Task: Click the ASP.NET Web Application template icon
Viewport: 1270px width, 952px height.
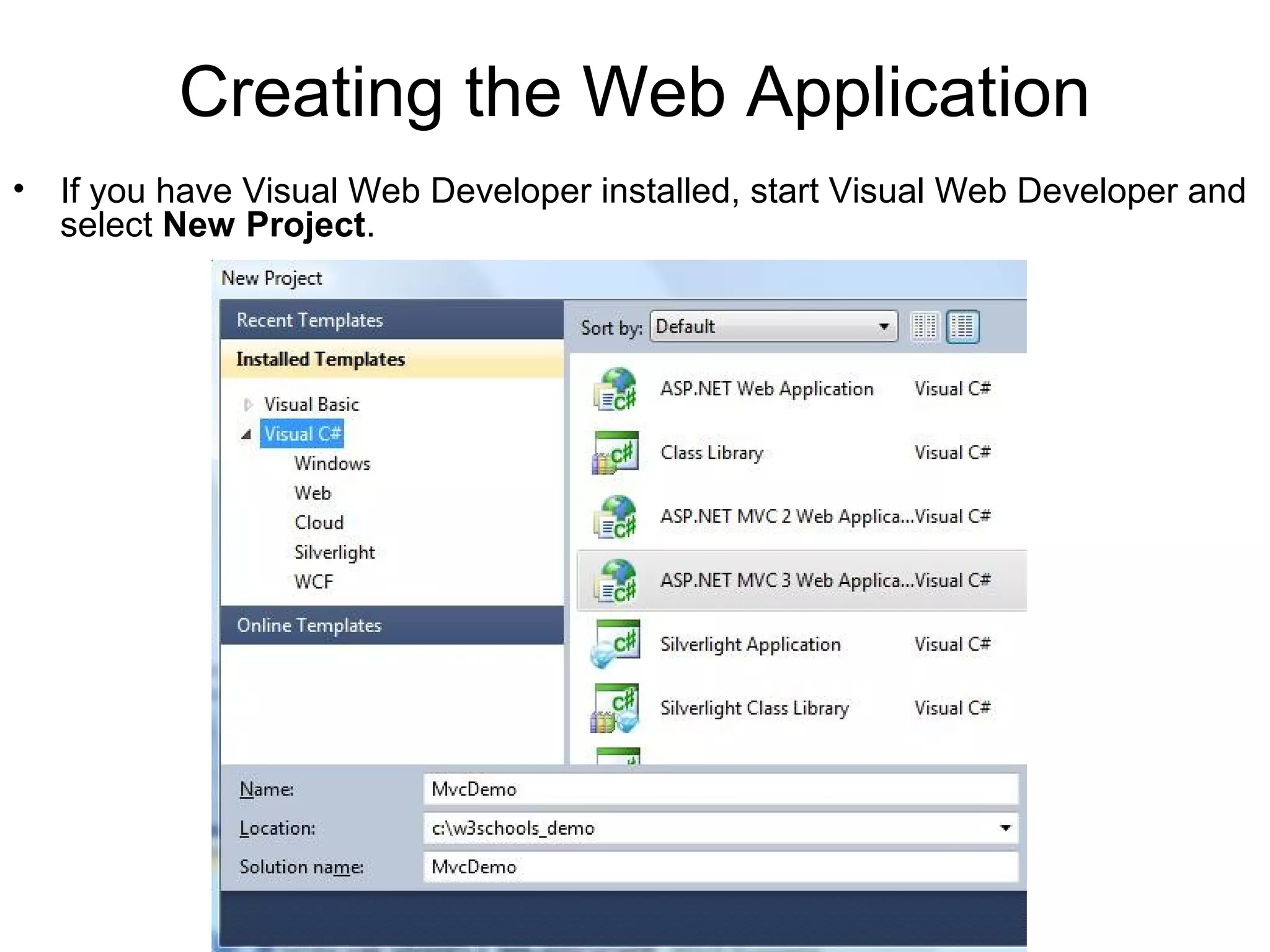Action: [x=615, y=389]
